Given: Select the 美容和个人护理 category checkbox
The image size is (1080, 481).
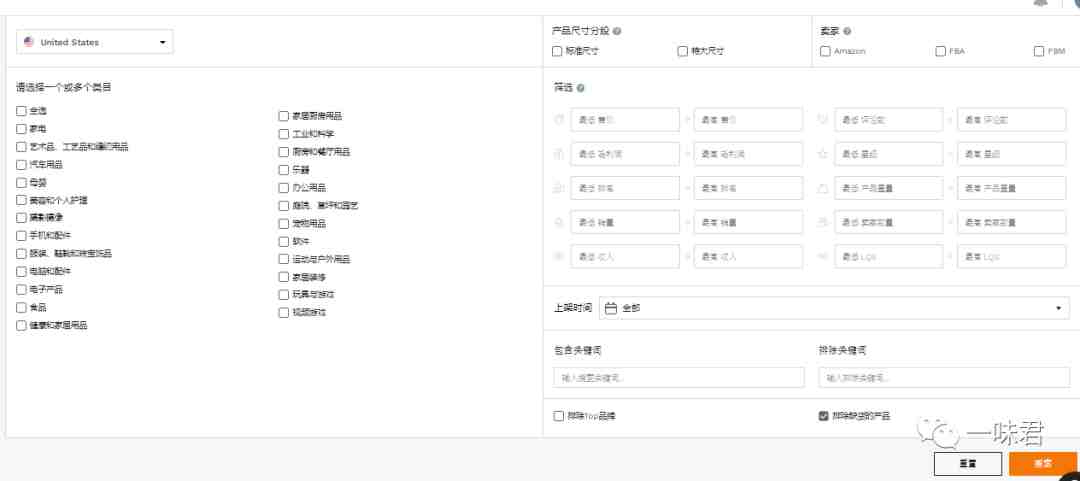Looking at the screenshot, I should pyautogui.click(x=21, y=200).
